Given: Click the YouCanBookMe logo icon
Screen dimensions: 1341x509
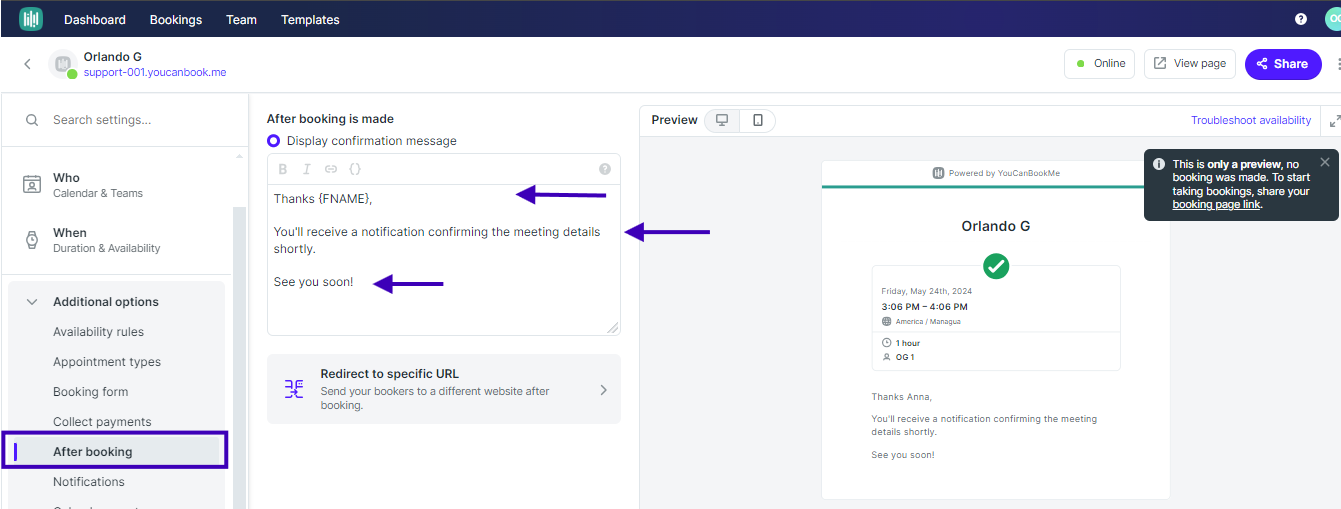Looking at the screenshot, I should tap(31, 19).
